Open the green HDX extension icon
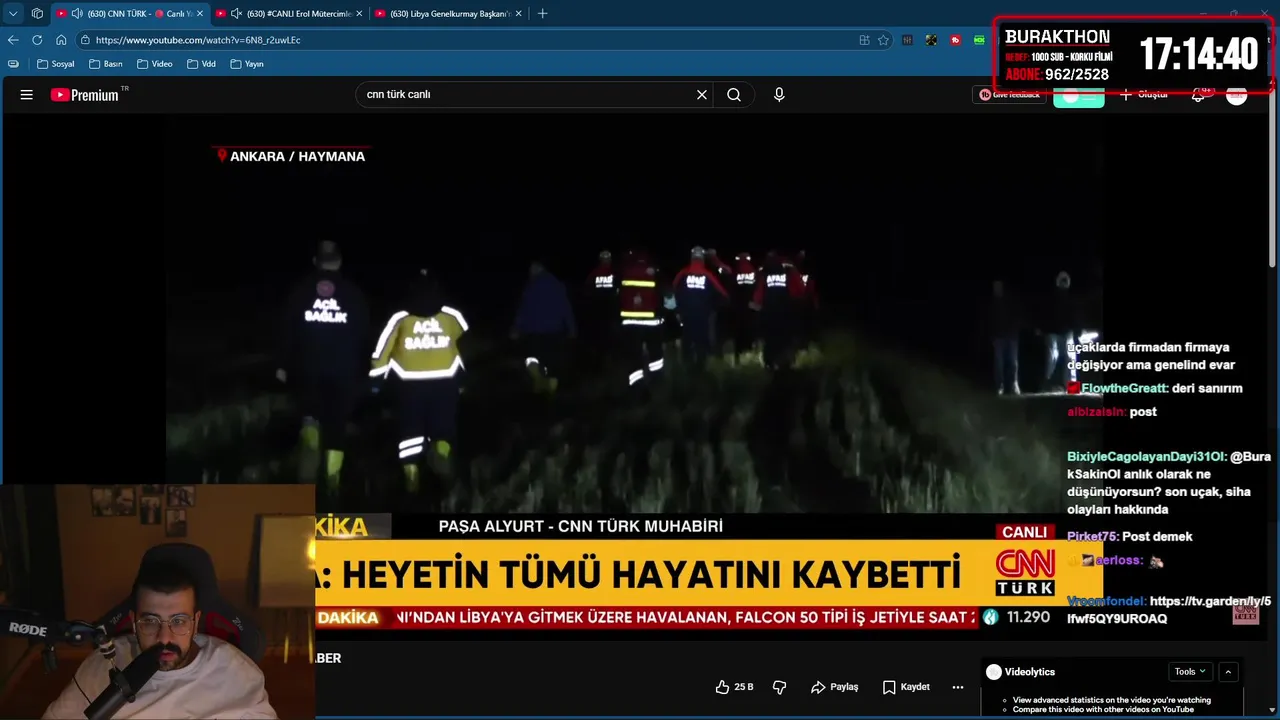 979,40
